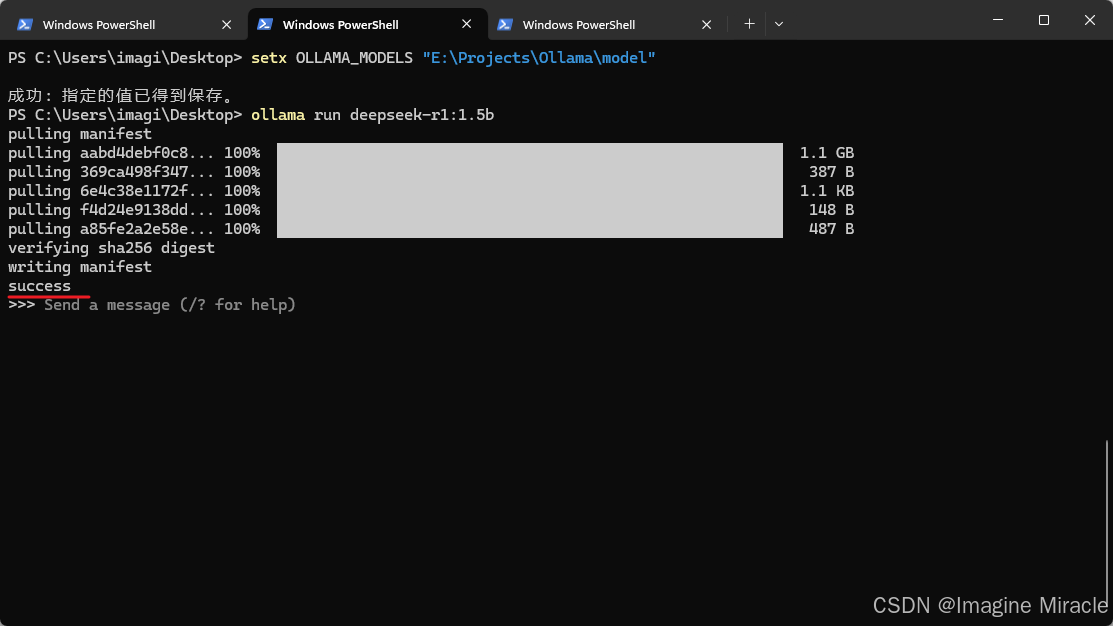Click 'run deepseek-r1:1.5b' argument text
The image size is (1113, 626).
[404, 114]
